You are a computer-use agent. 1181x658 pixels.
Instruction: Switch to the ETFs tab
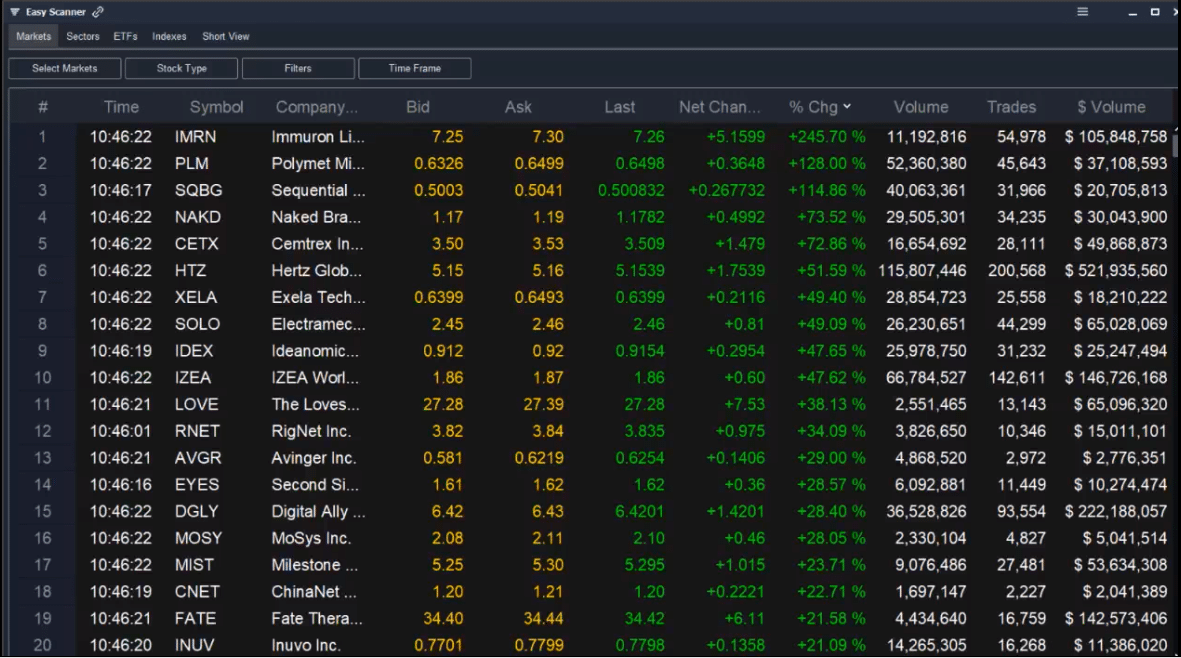(125, 36)
